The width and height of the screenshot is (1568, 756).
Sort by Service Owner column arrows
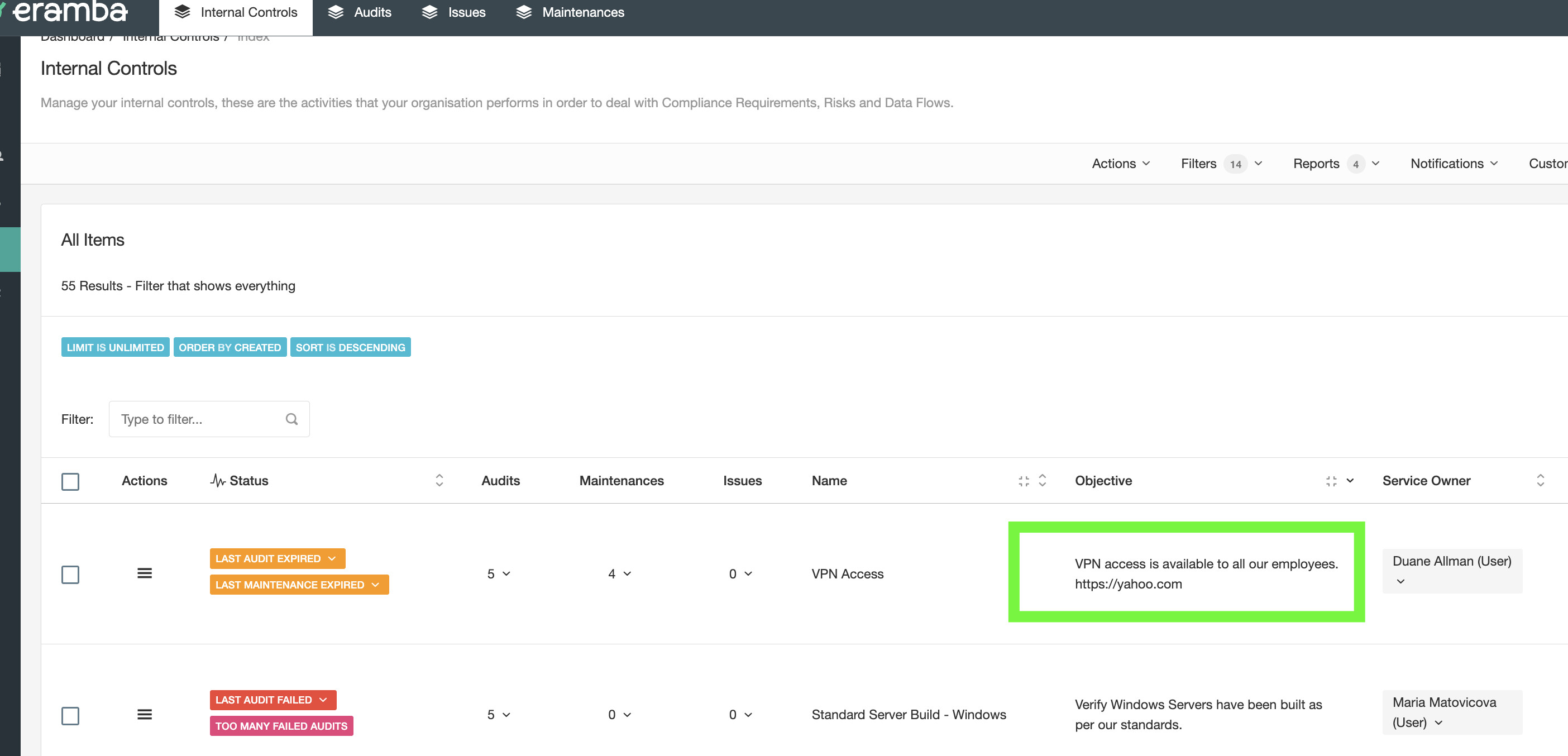tap(1540, 480)
